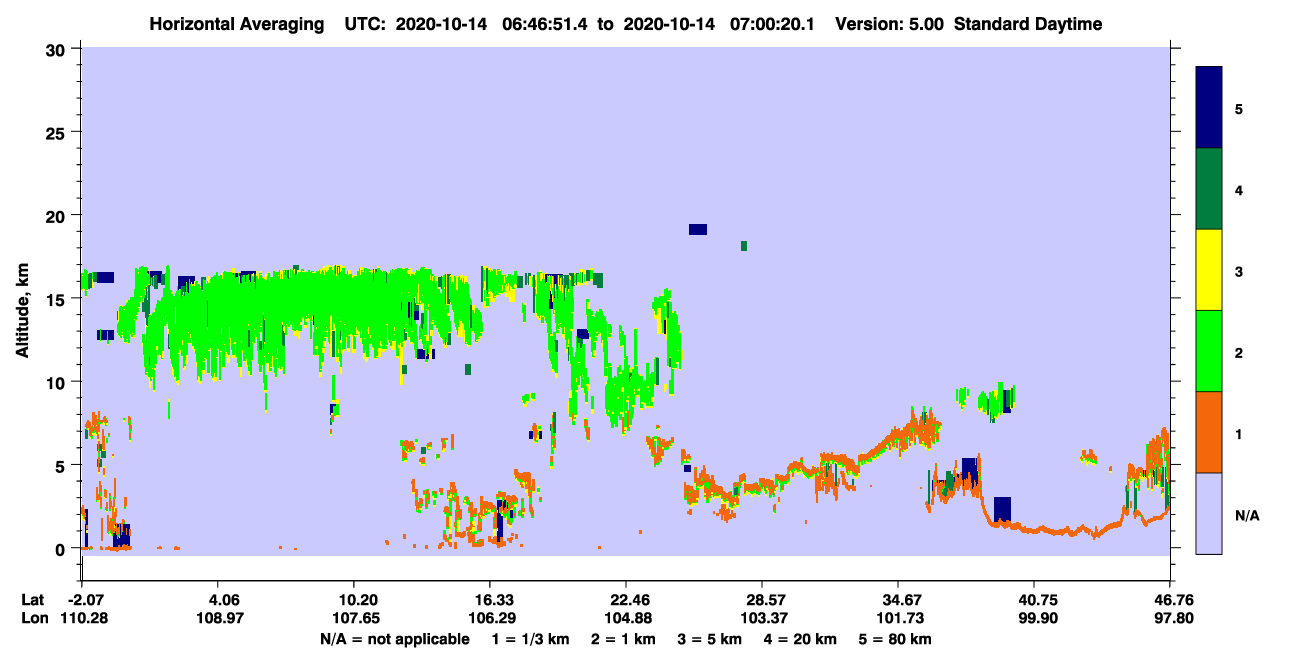Click colorbar label 2
The height and width of the screenshot is (667, 1300).
(1239, 353)
